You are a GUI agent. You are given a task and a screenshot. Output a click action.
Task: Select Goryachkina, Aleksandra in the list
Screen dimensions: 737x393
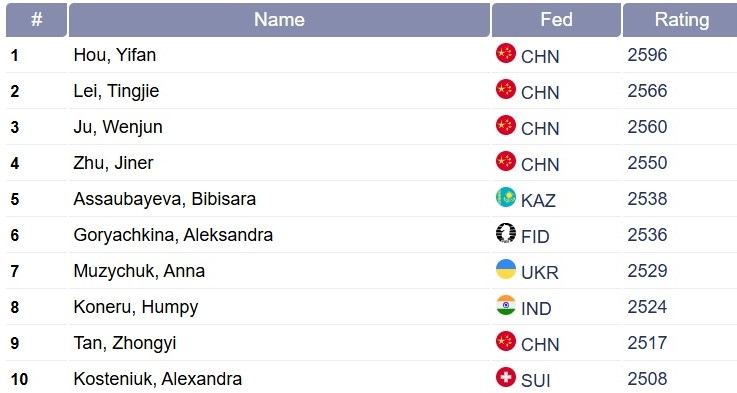pos(173,235)
